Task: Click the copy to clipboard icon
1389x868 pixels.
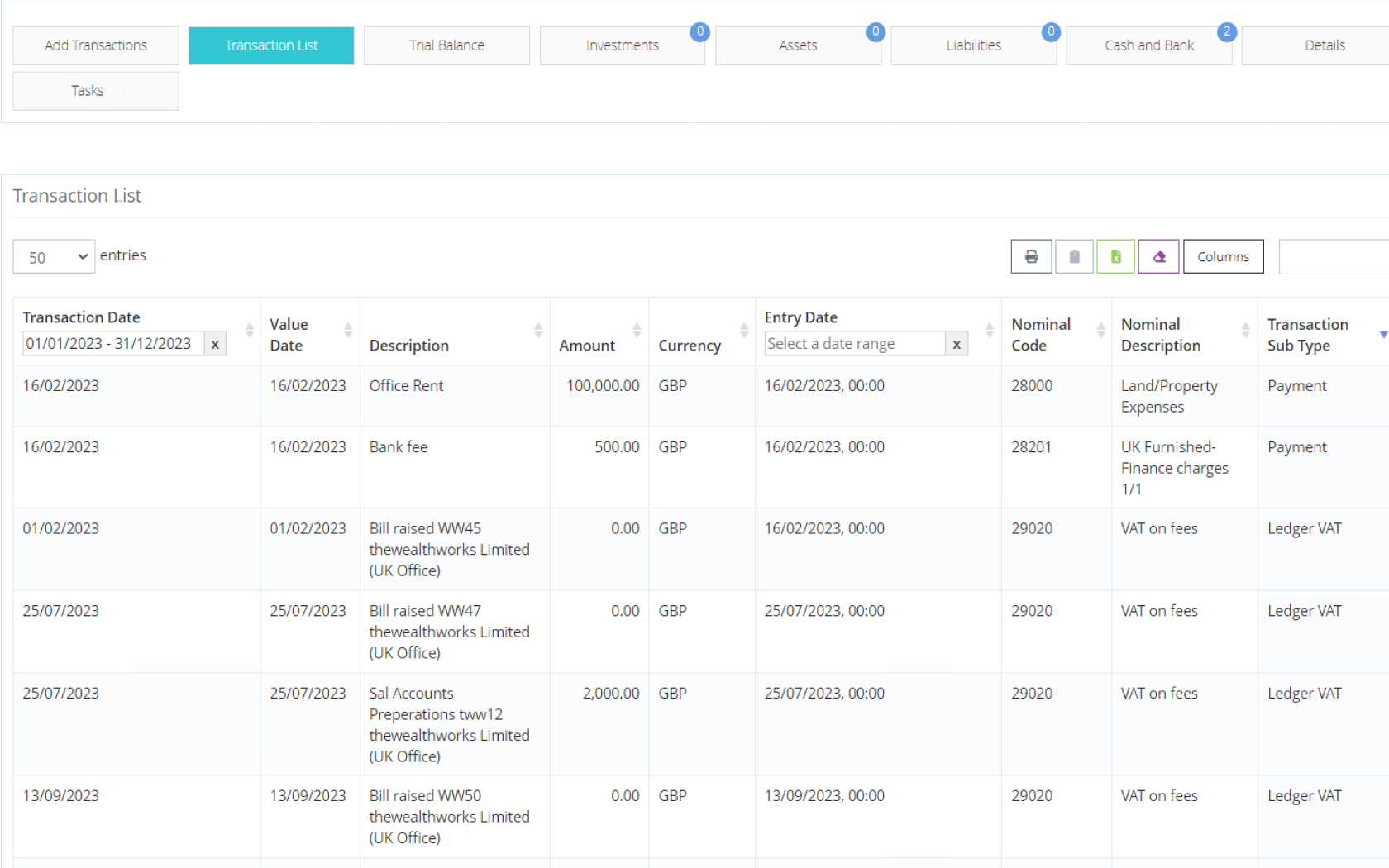Action: point(1074,257)
